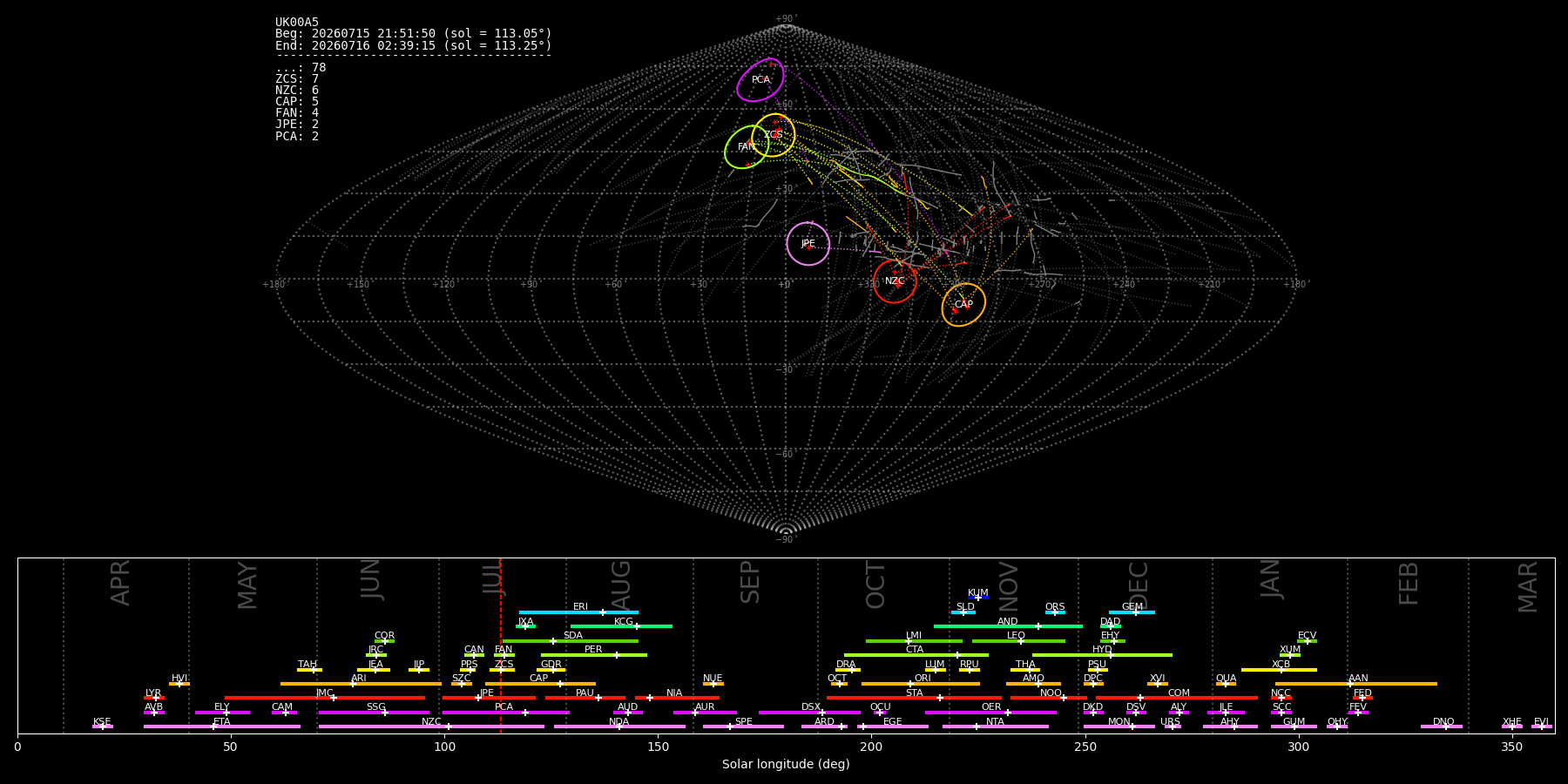This screenshot has height=784, width=1568.
Task: Click the AUG month label
Action: [x=621, y=585]
